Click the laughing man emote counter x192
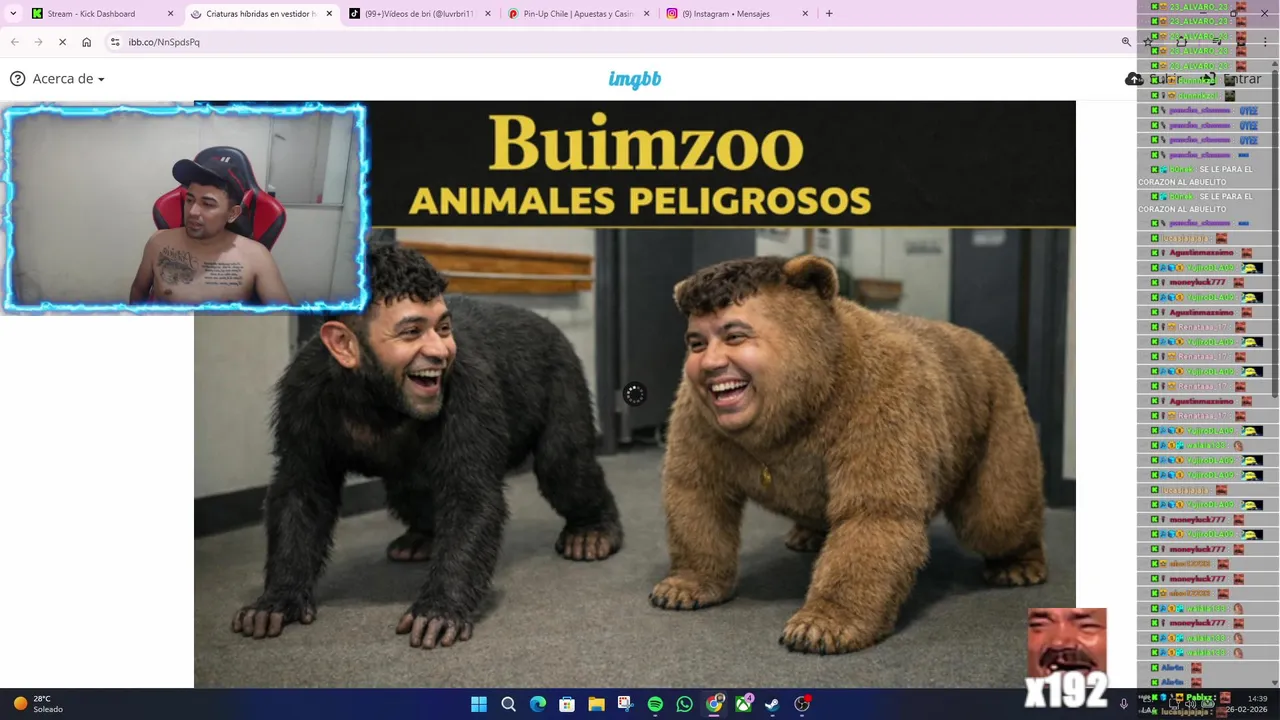Screen dimensions: 1280x720 click(1067, 658)
